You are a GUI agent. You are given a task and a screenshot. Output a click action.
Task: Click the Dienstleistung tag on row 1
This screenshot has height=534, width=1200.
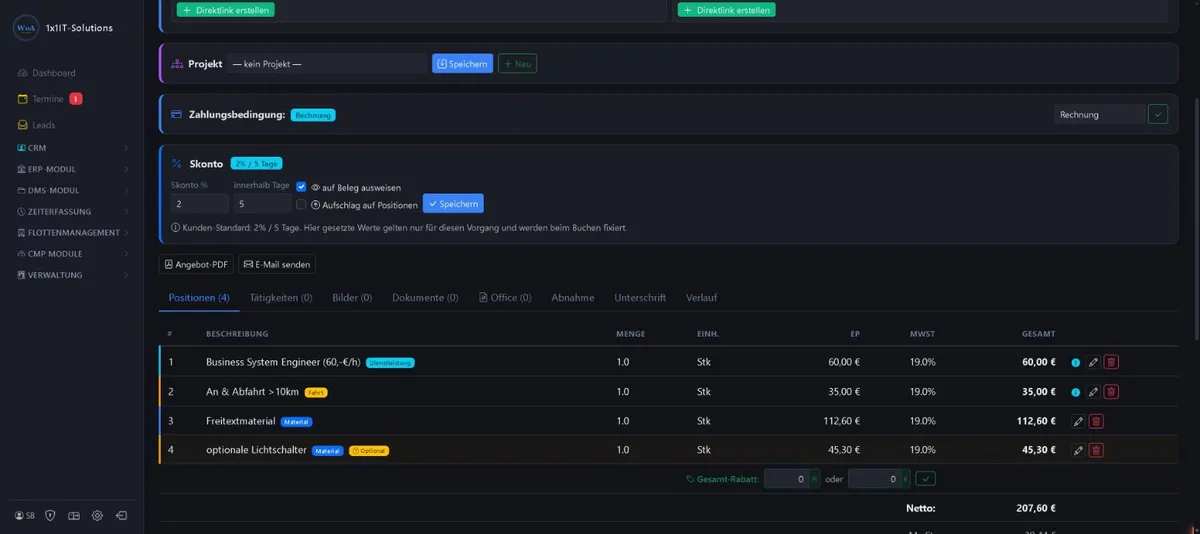pyautogui.click(x=390, y=363)
